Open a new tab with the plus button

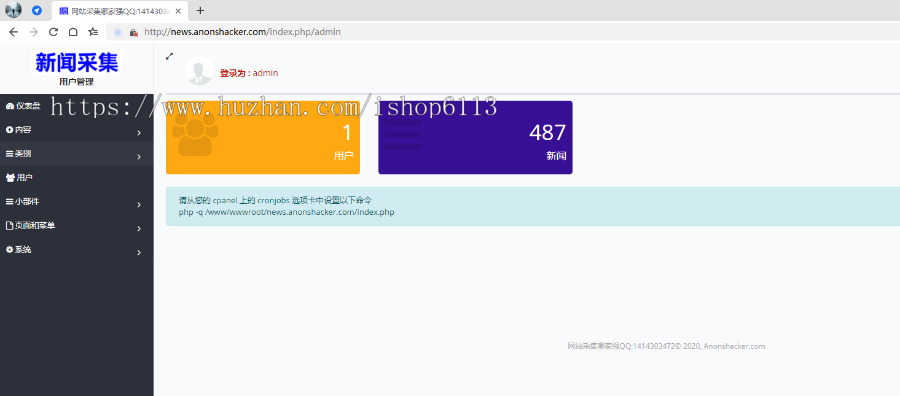tap(200, 10)
